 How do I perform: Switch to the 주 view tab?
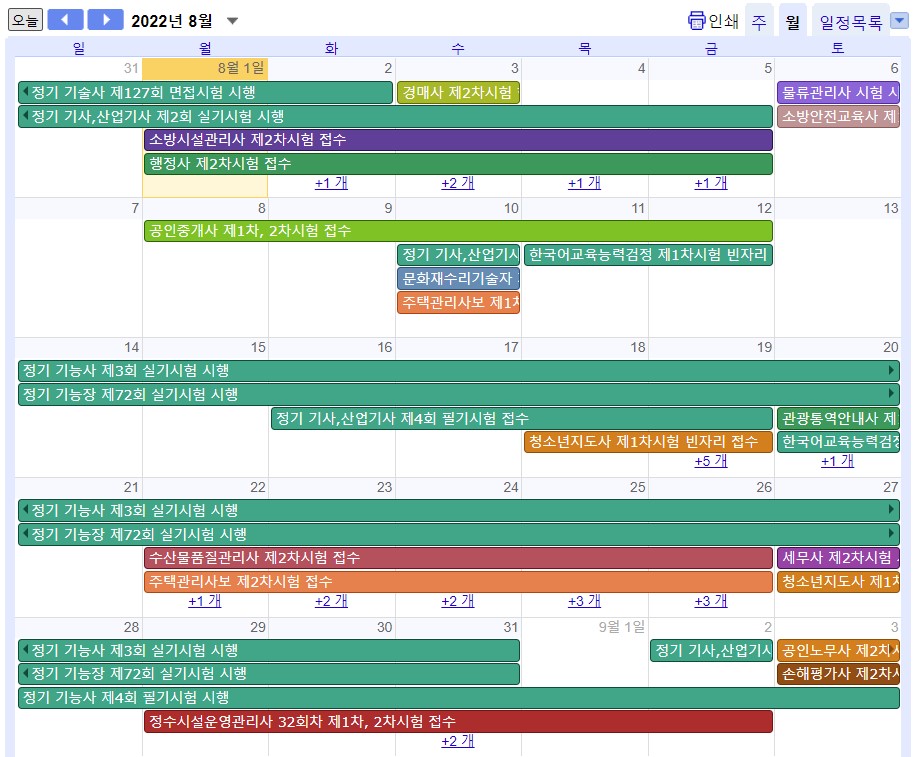click(759, 21)
